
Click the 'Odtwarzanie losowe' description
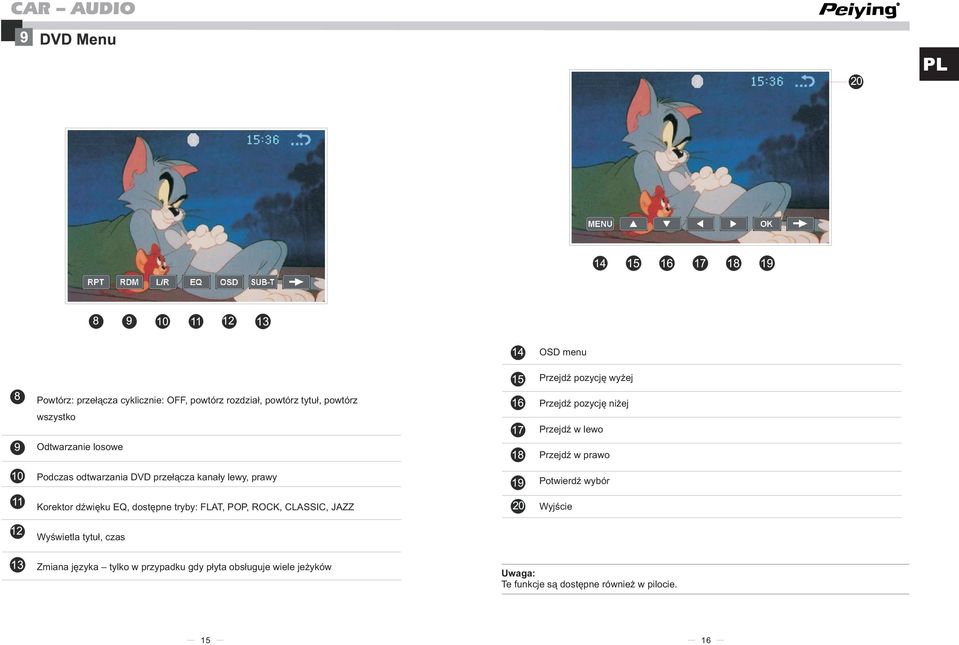pyautogui.click(x=80, y=447)
